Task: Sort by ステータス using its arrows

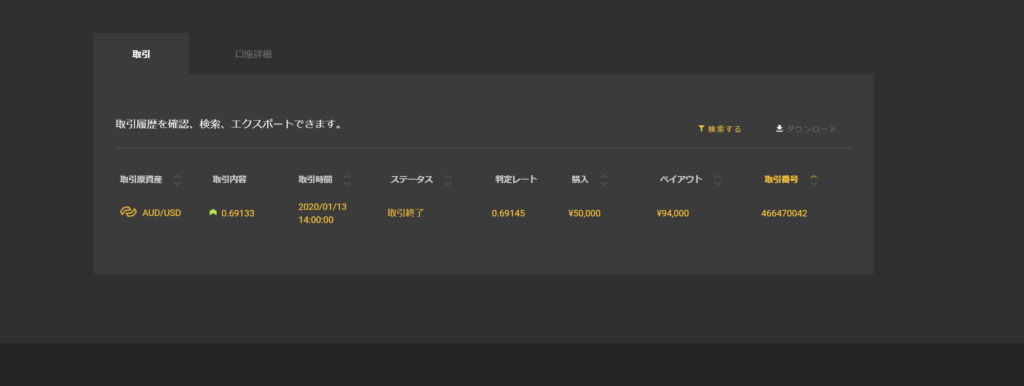Action: (x=447, y=180)
